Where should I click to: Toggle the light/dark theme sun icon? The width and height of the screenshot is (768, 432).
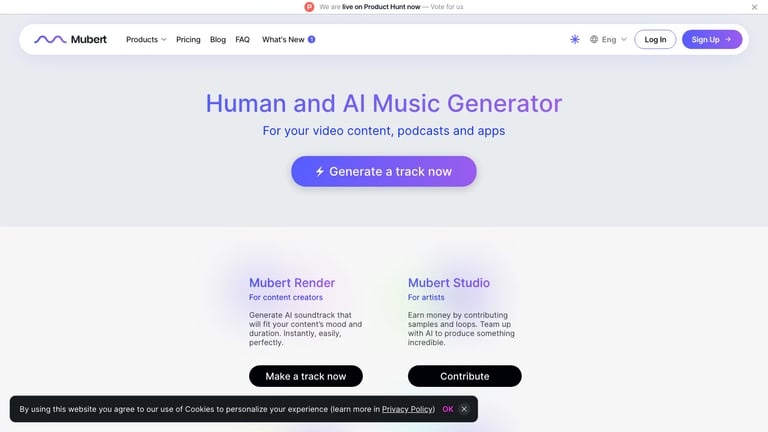pos(575,39)
